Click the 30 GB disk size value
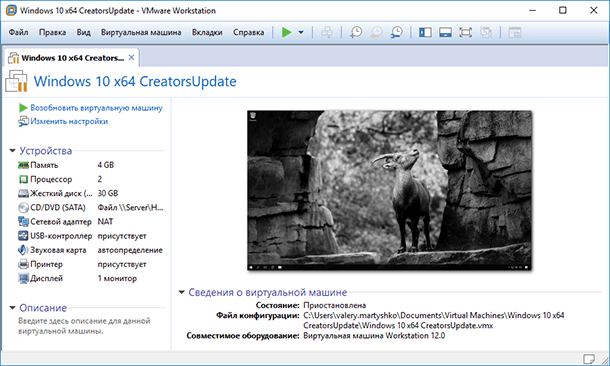The height and width of the screenshot is (366, 610). pos(107,193)
